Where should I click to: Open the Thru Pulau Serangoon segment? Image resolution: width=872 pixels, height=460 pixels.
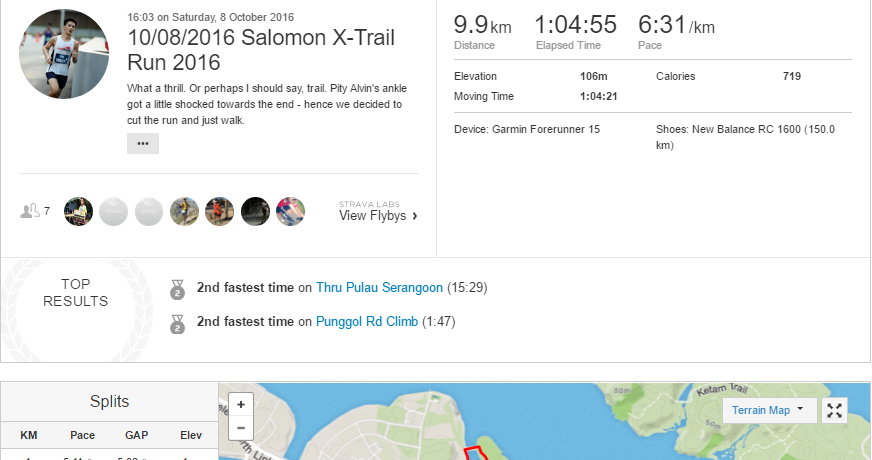point(379,288)
